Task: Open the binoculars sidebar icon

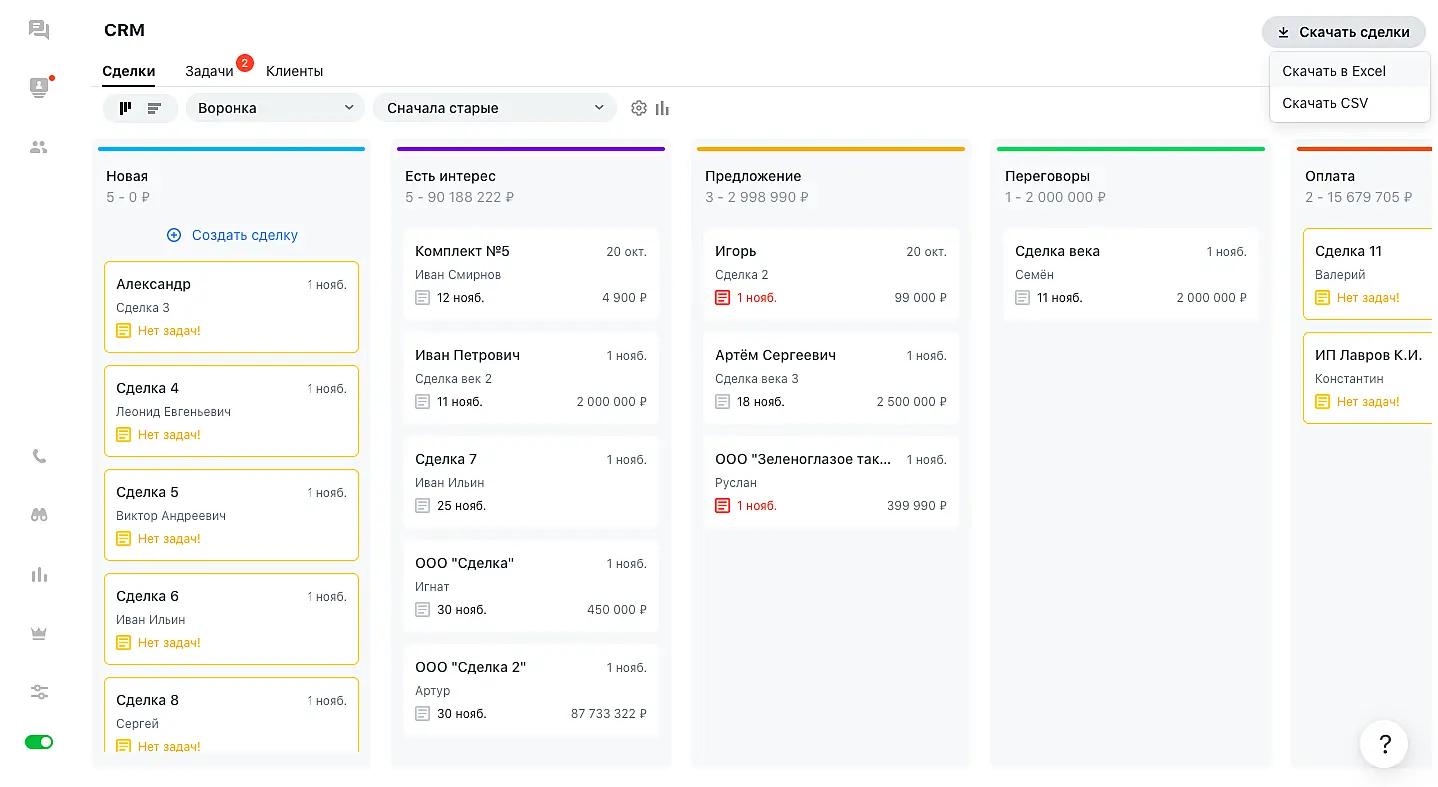Action: [39, 515]
